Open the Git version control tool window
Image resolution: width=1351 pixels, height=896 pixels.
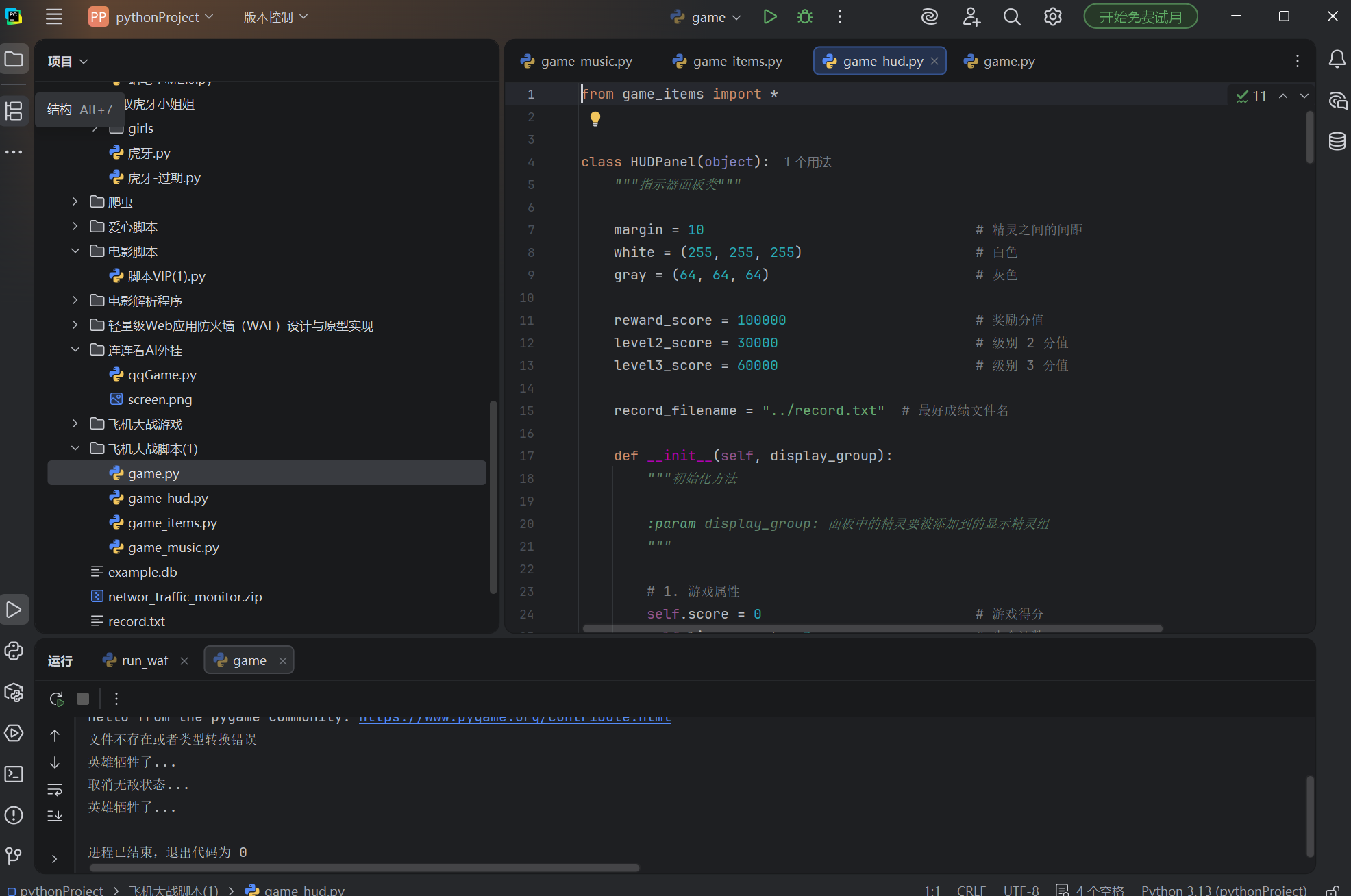14,856
